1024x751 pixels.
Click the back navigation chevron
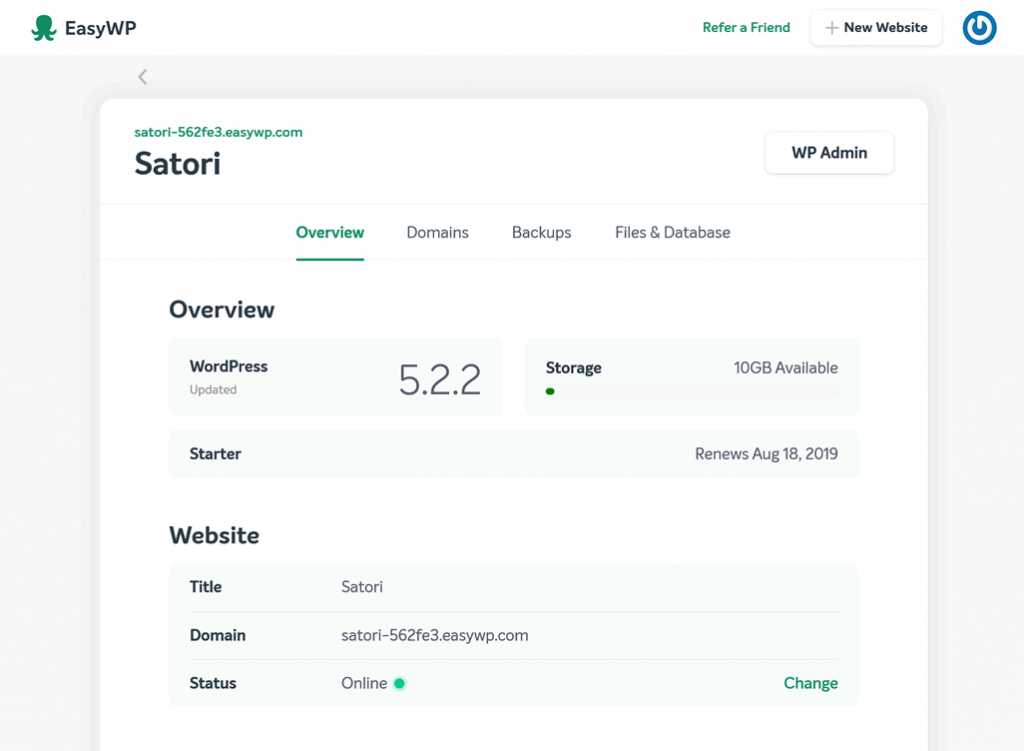(142, 76)
